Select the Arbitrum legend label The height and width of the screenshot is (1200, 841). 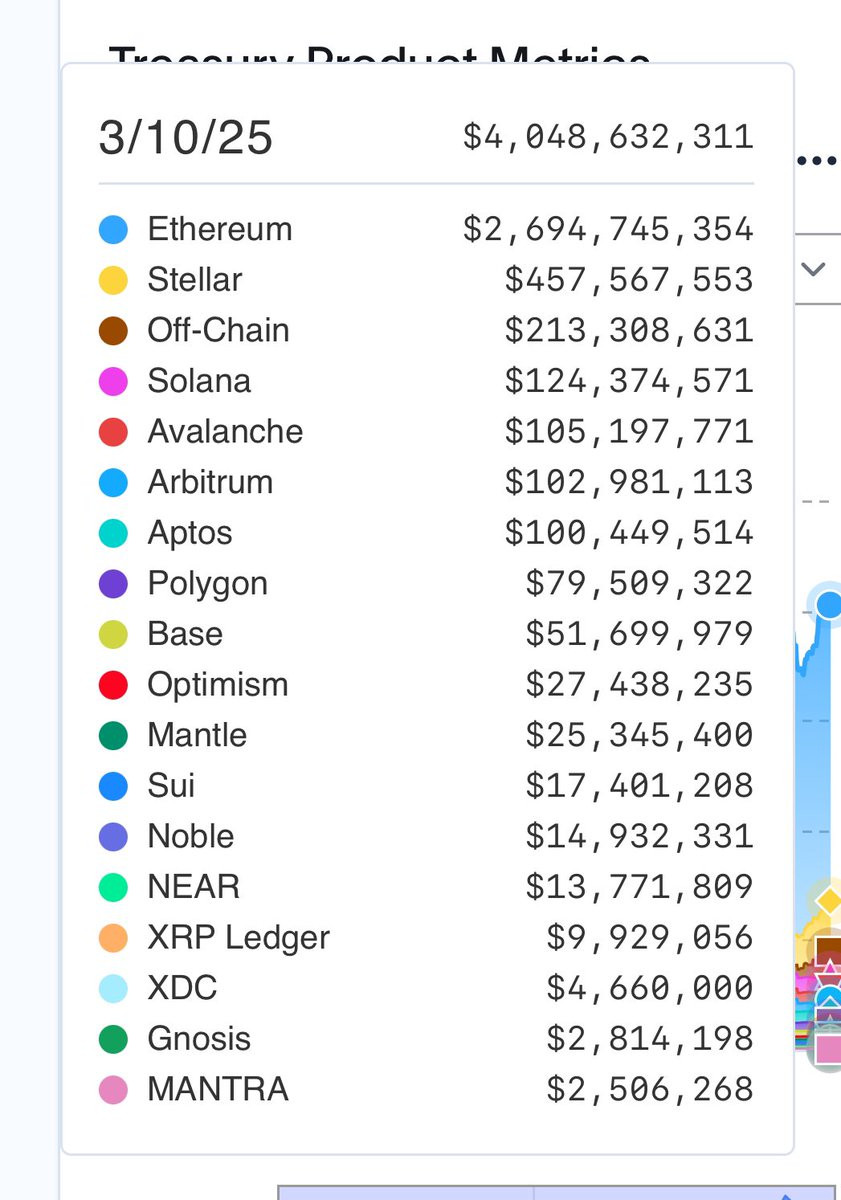210,482
